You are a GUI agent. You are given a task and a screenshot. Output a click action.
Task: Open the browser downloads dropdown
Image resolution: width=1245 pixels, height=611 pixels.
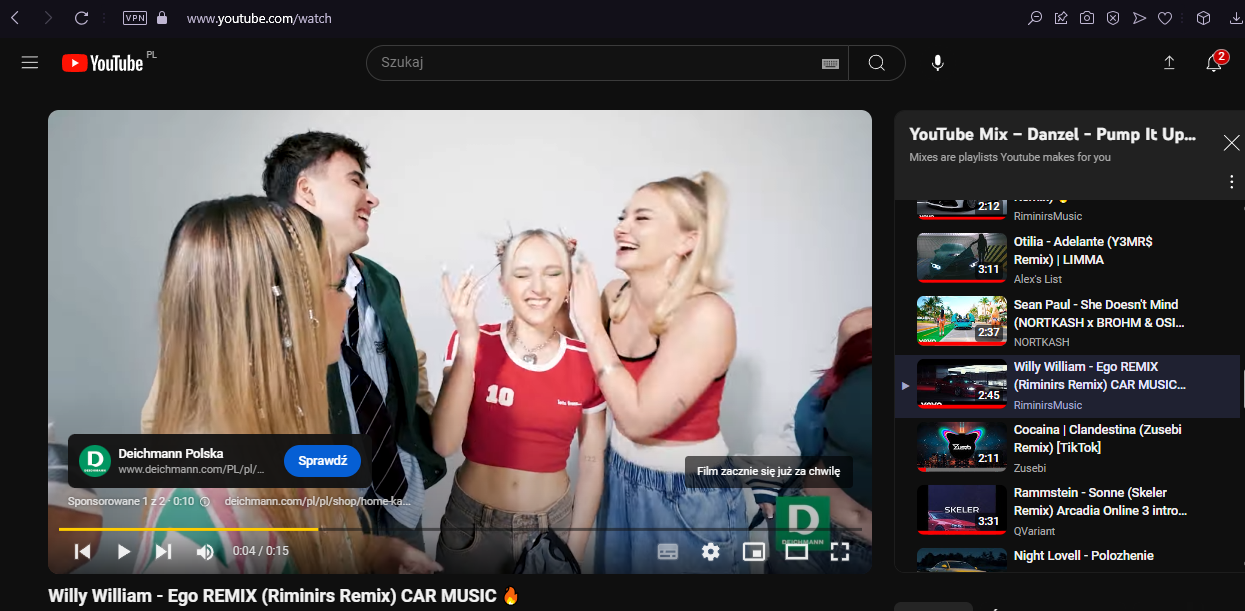pos(1235,17)
